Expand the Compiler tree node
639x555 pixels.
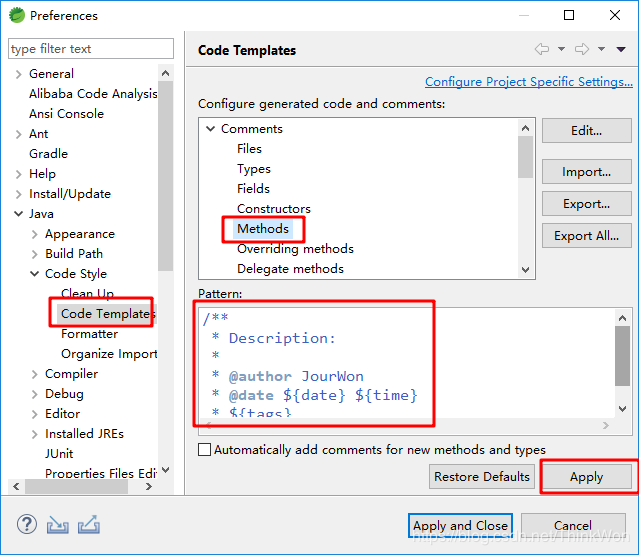click(x=34, y=374)
